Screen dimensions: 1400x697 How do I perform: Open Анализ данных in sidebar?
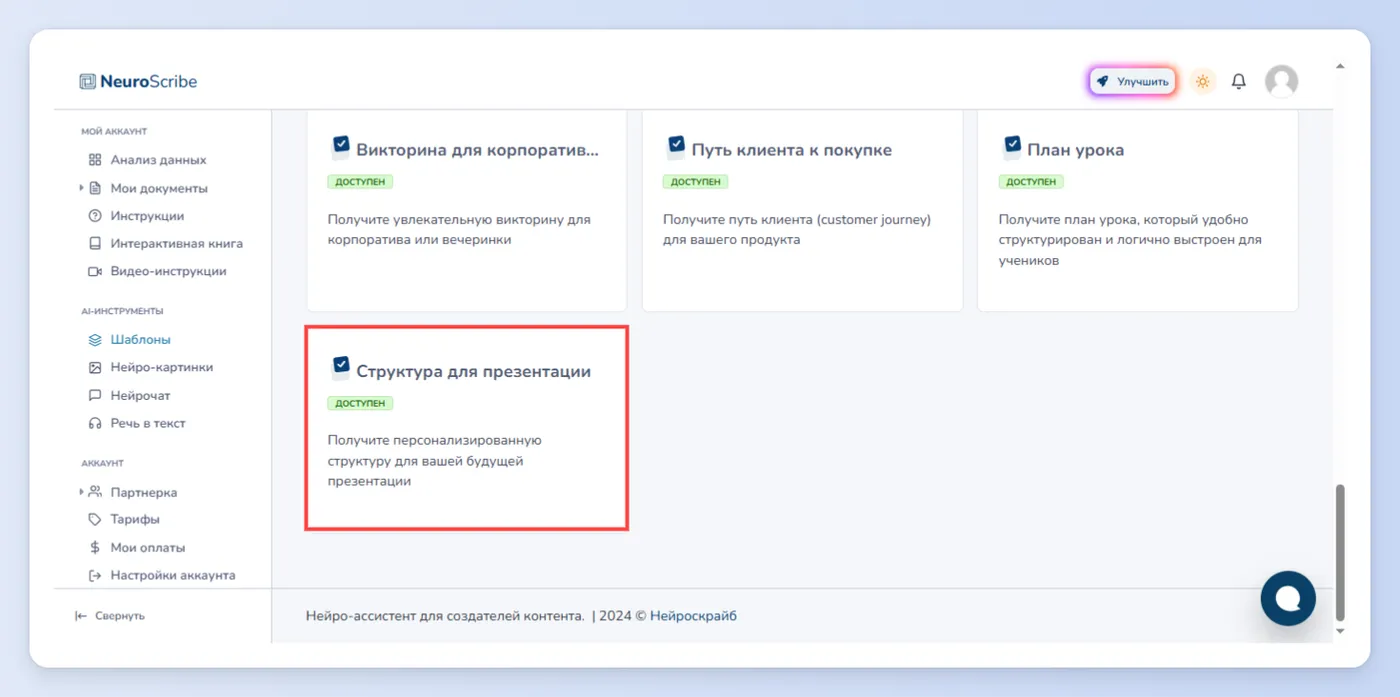click(x=158, y=160)
